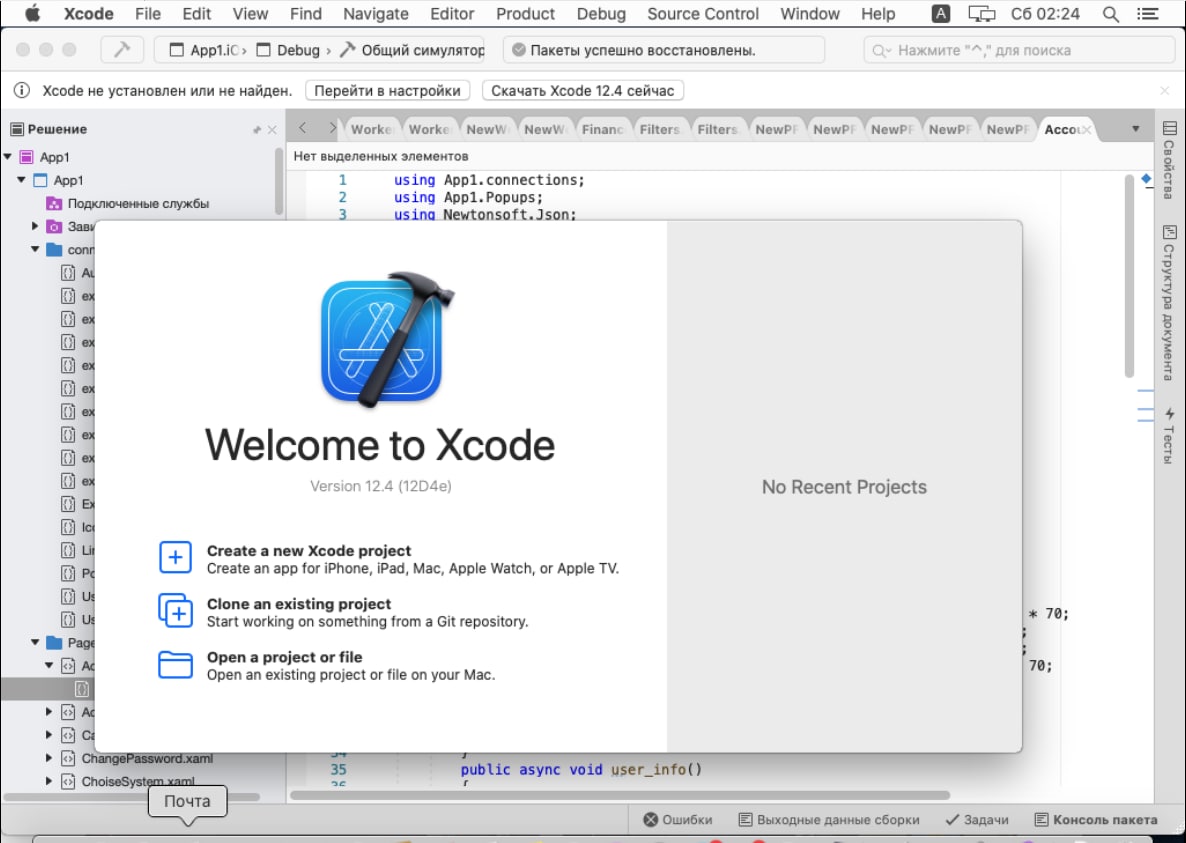Viewport: 1186px width, 843px height.
Task: Open Консоль пакета pad
Action: point(1096,820)
